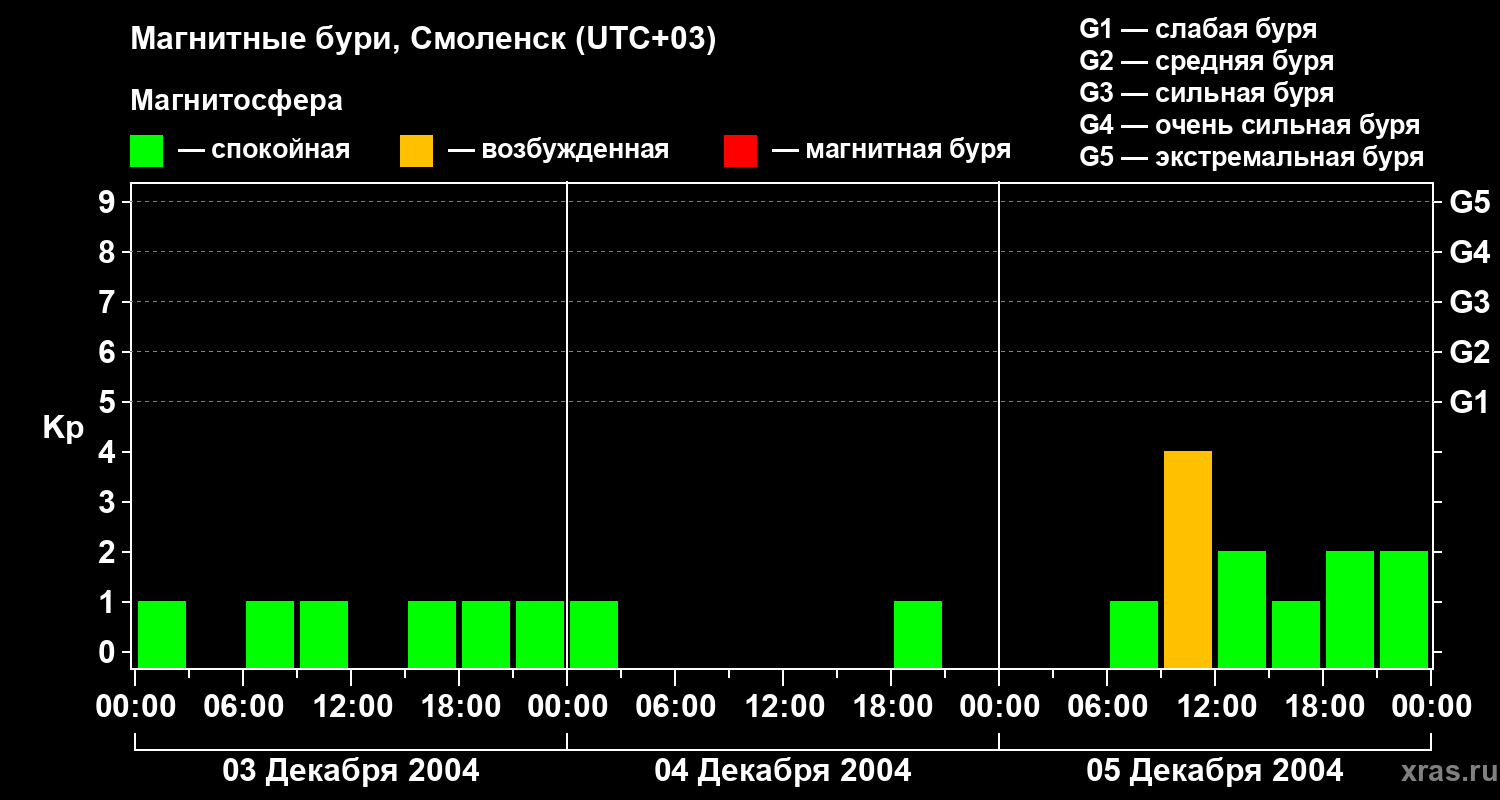Click the '— возбужденная' legend label
The height and width of the screenshot is (800, 1500).
tap(558, 150)
